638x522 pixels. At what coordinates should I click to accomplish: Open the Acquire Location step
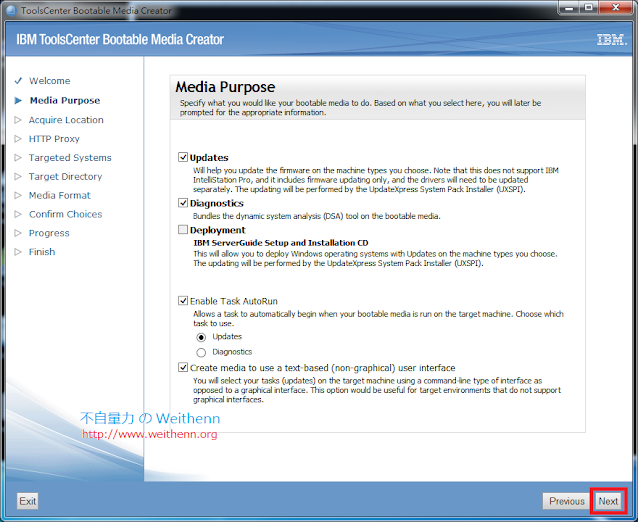tap(66, 120)
